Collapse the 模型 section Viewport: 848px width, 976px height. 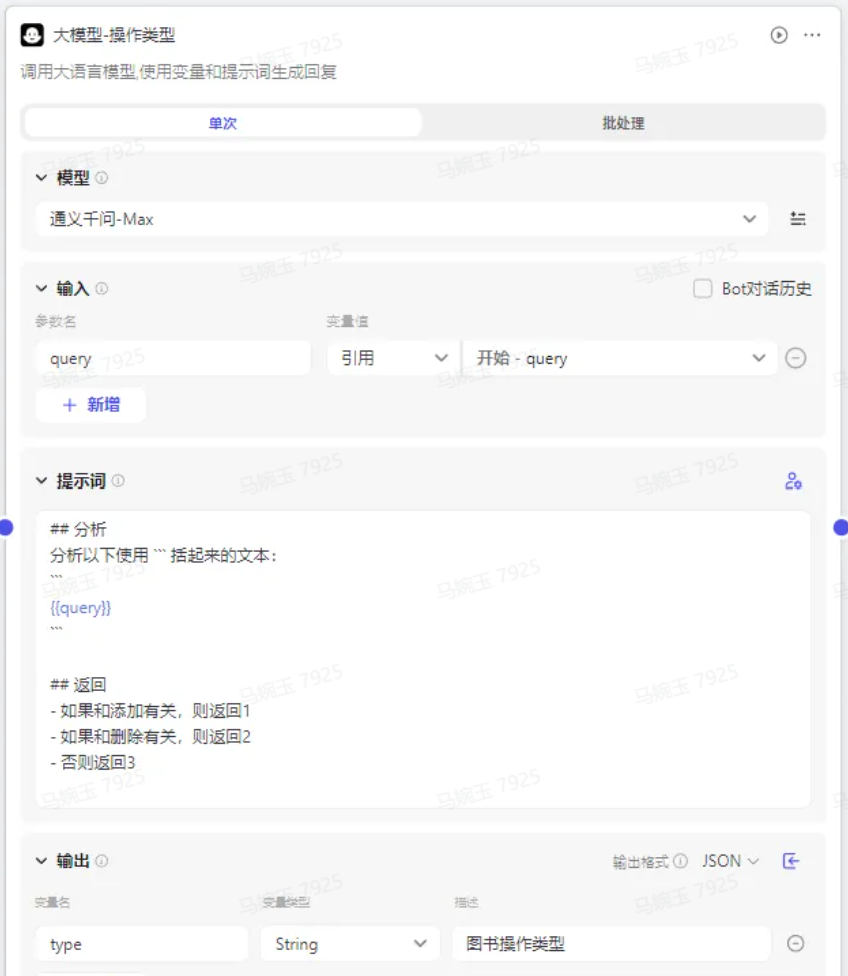(41, 178)
